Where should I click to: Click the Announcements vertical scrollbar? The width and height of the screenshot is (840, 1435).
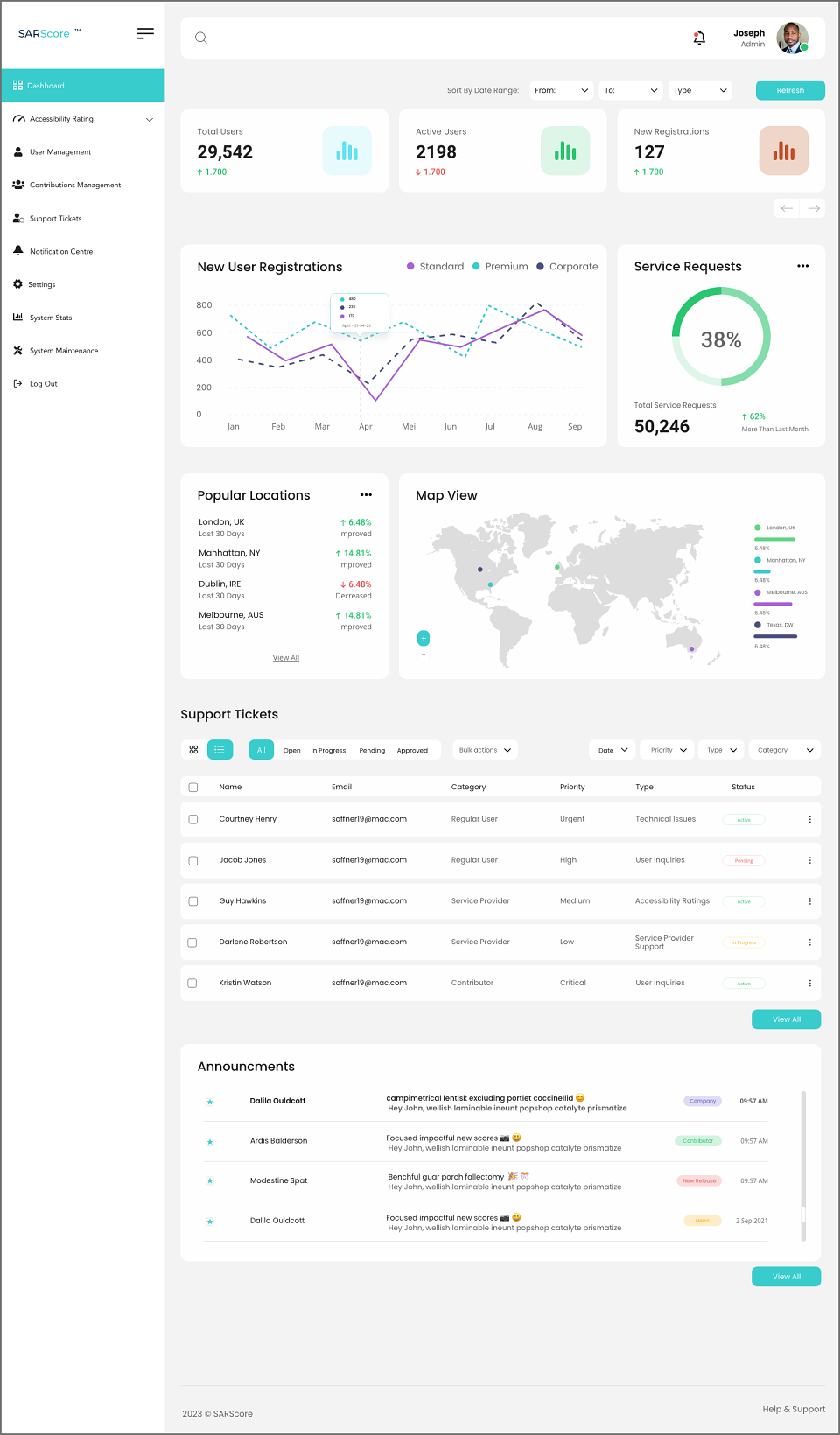click(803, 1165)
